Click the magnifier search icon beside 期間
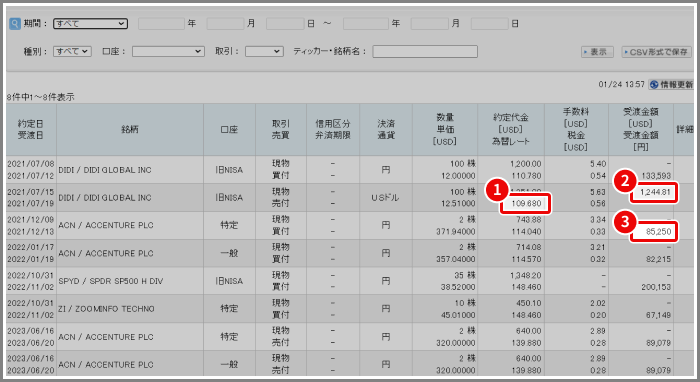Viewport: 700px width, 382px height. [15, 24]
